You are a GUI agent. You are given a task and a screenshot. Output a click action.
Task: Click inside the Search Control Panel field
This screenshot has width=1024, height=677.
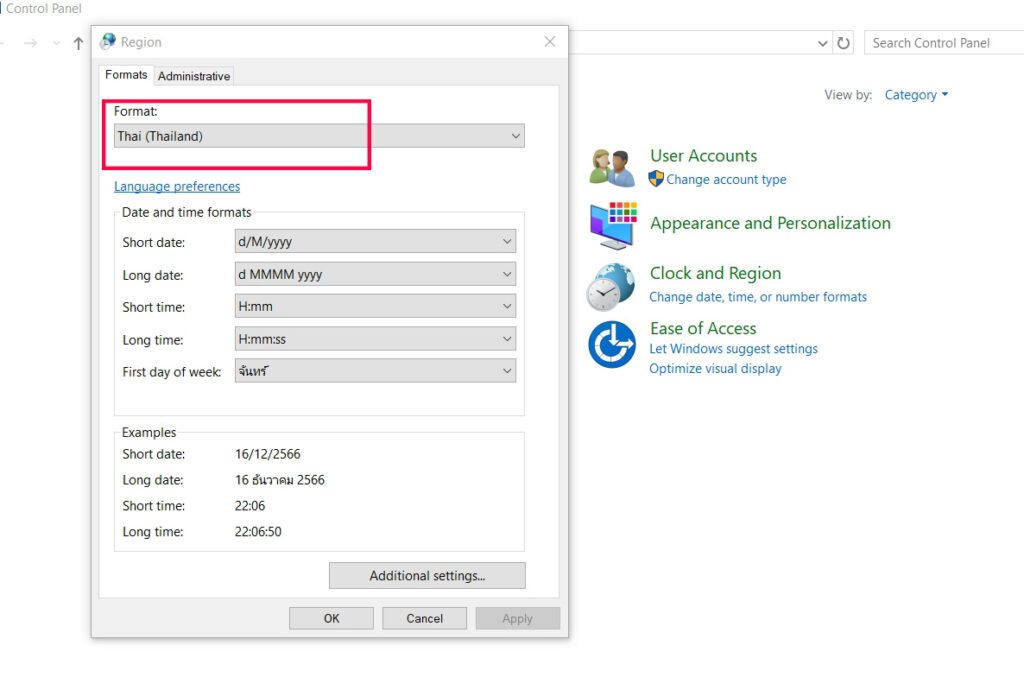point(940,42)
